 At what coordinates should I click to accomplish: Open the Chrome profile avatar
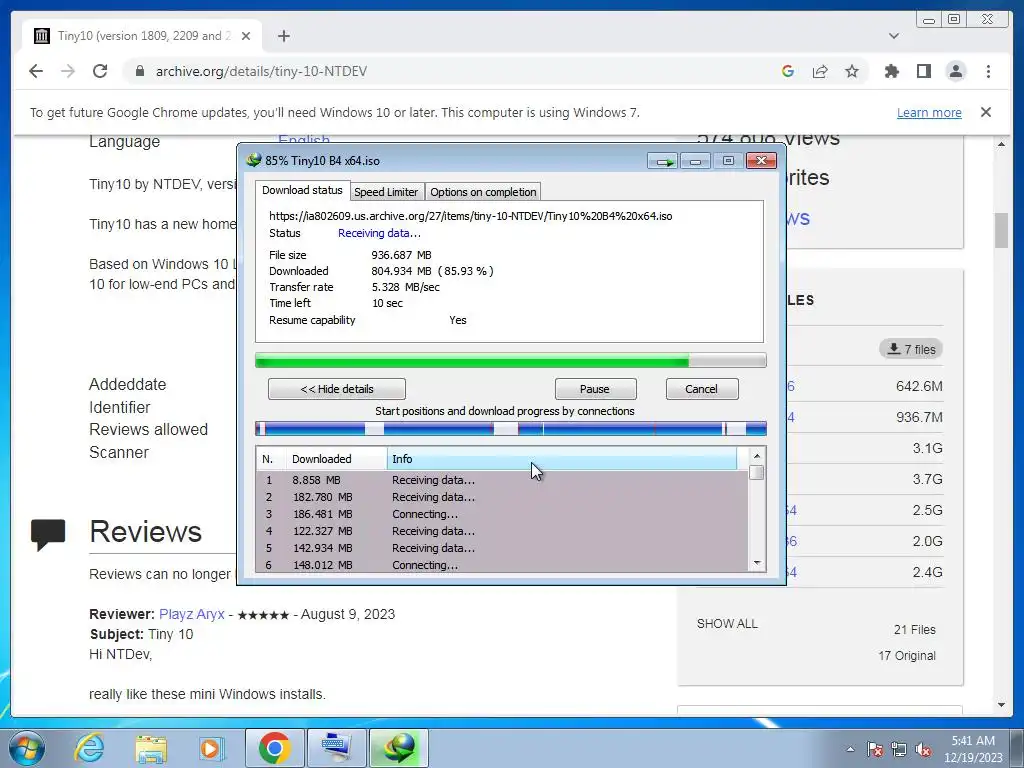click(x=955, y=71)
